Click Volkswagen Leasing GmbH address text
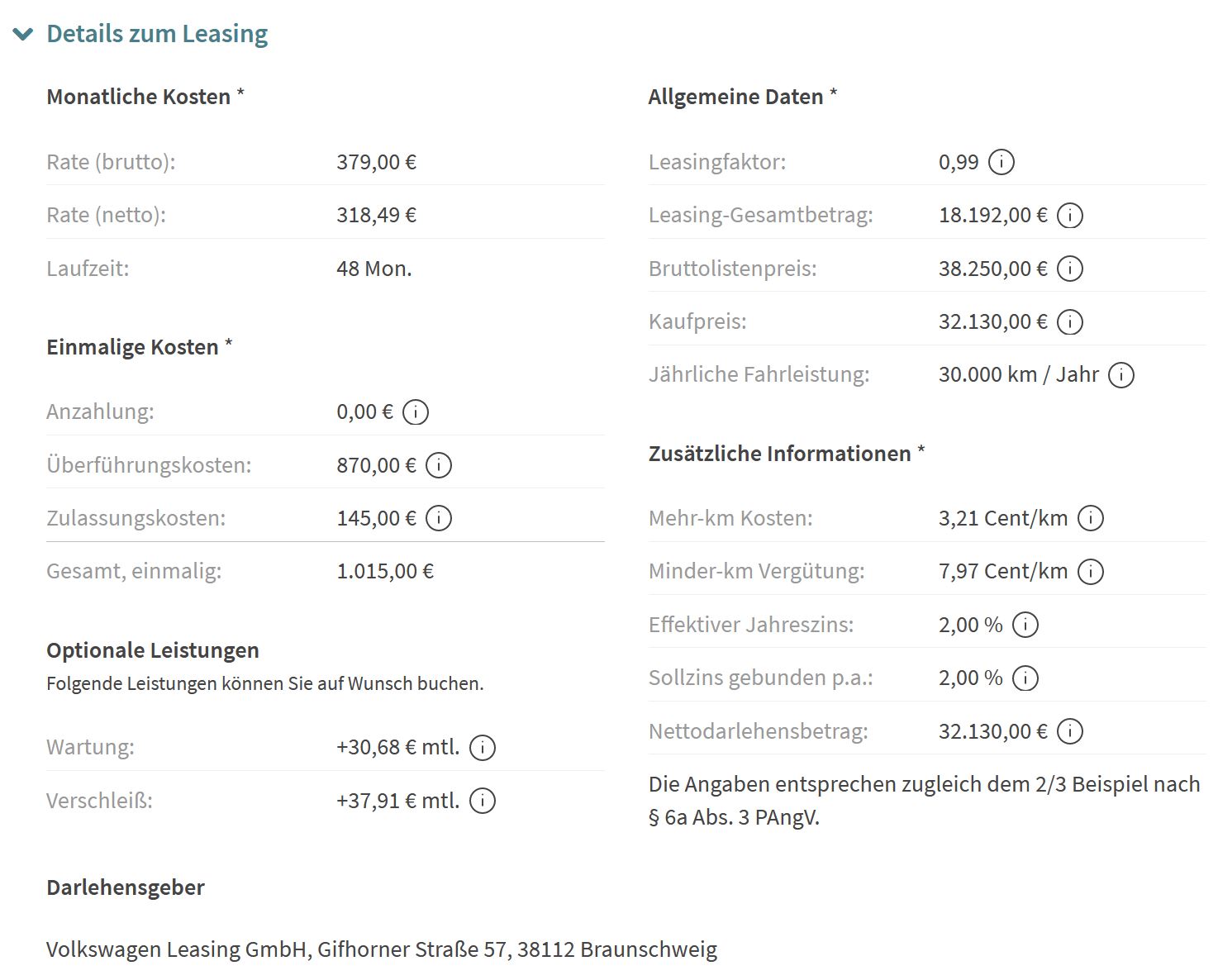Image resolution: width=1218 pixels, height=980 pixels. [x=381, y=949]
